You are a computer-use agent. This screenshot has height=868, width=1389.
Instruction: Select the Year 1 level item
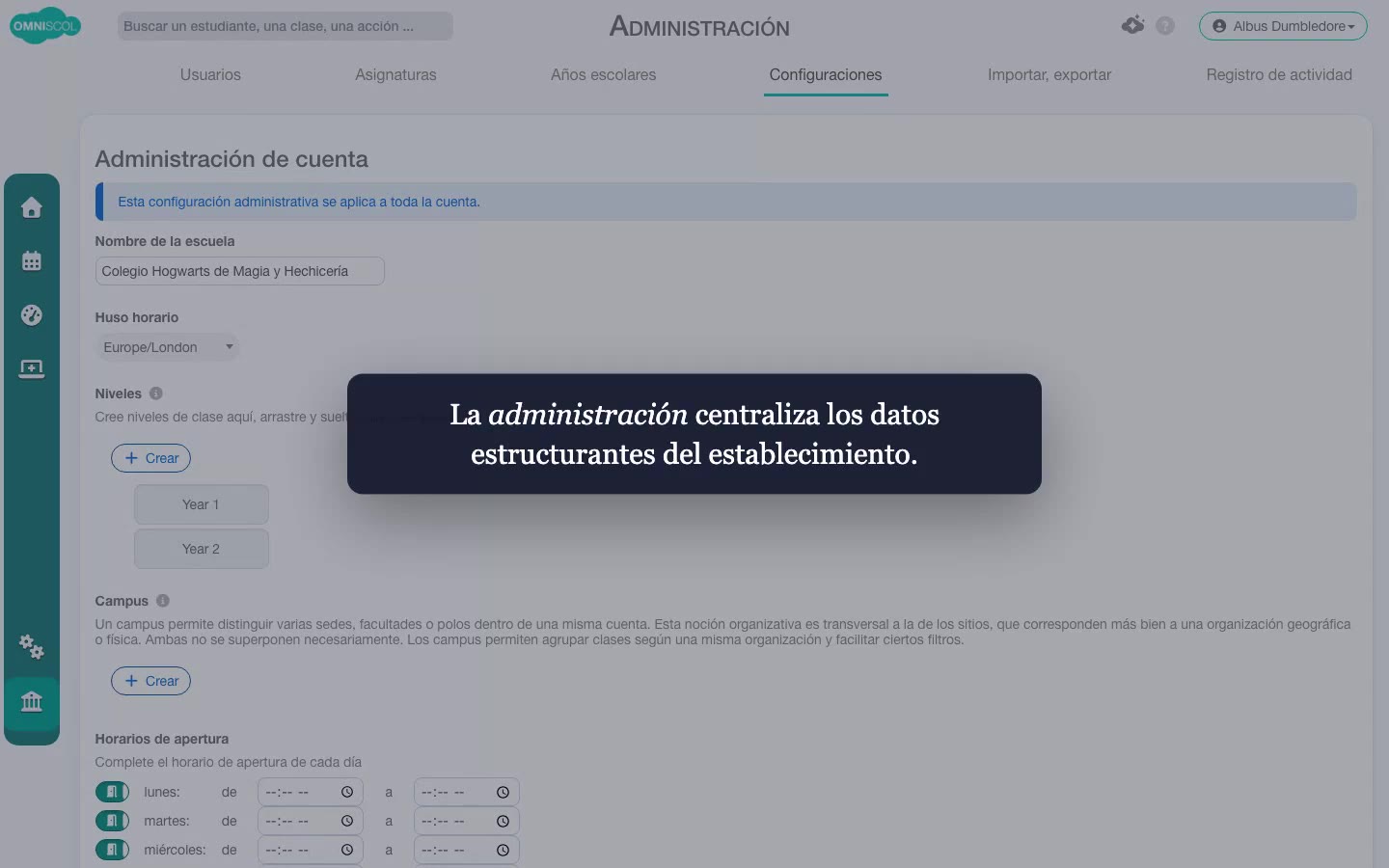pos(201,504)
